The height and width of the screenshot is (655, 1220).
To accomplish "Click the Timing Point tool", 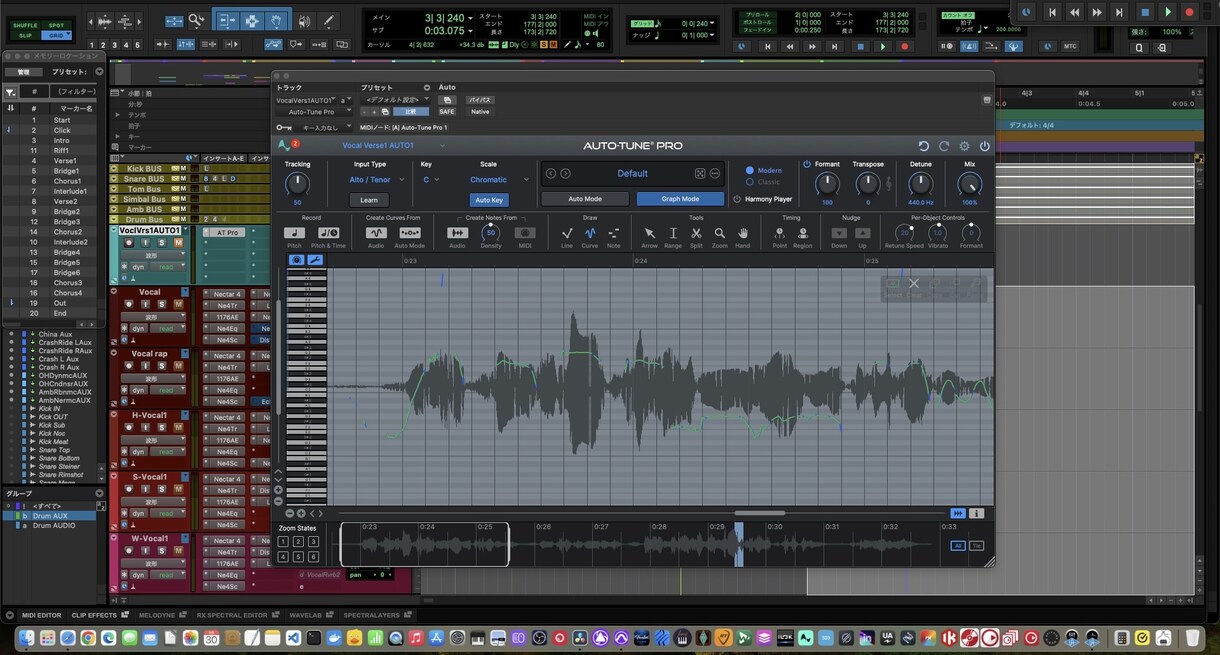I will pos(779,233).
